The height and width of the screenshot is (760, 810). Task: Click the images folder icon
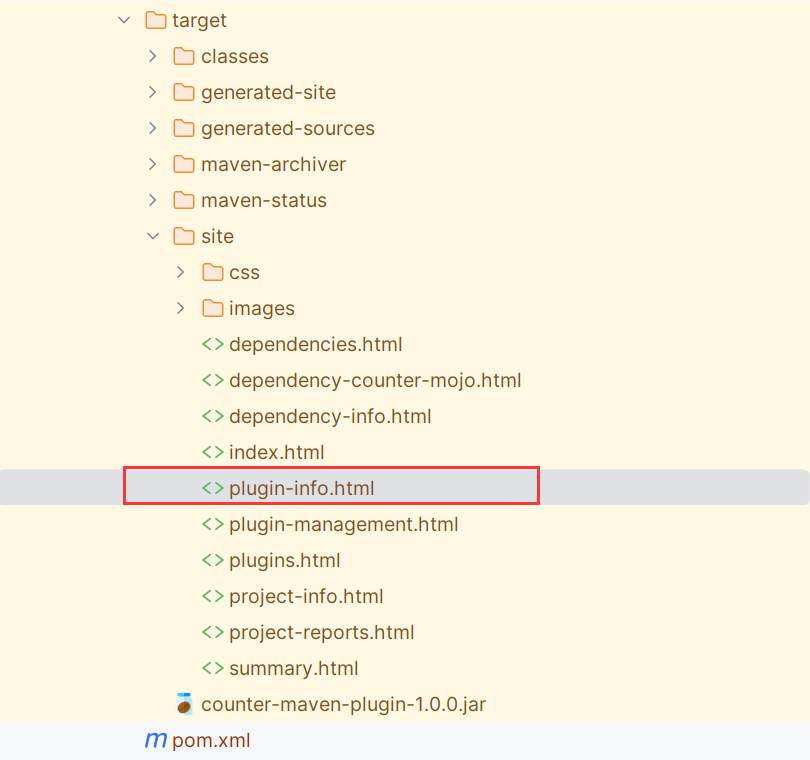point(213,308)
